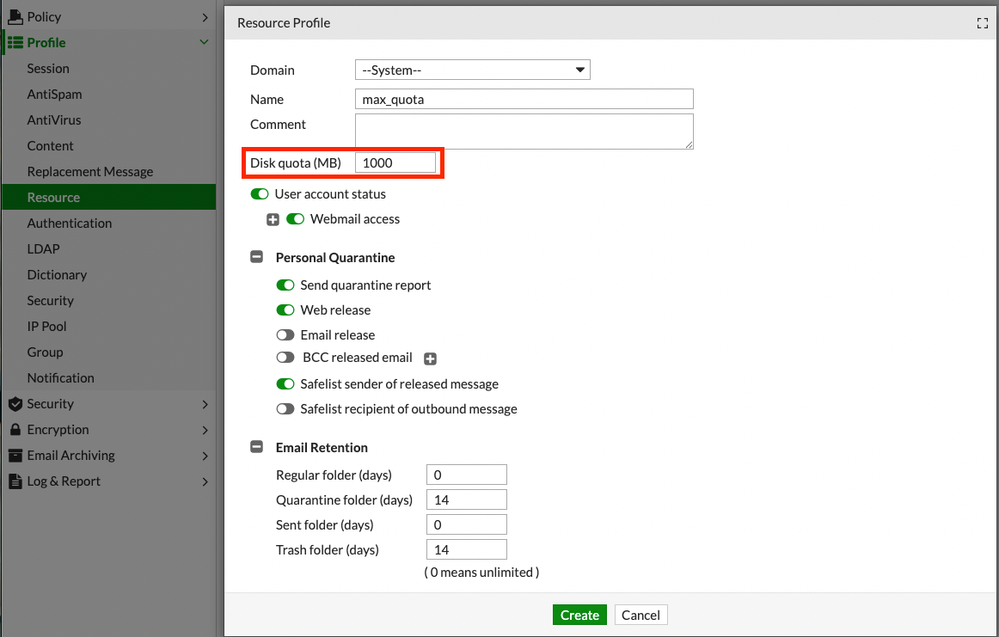This screenshot has height=637, width=999.
Task: Click the Encryption padlock icon
Action: (15, 430)
